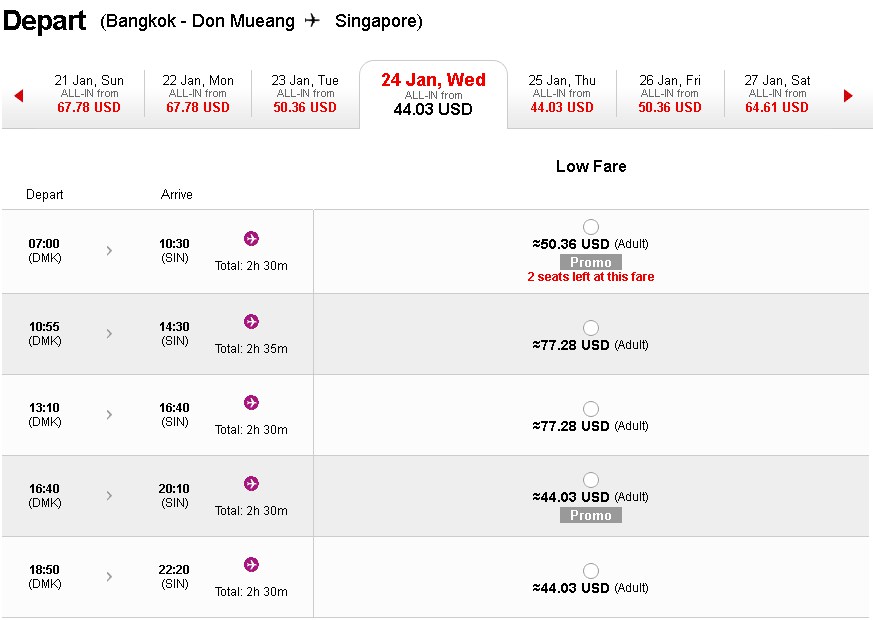Click the '2 seats left at this fare' notice

click(x=591, y=277)
